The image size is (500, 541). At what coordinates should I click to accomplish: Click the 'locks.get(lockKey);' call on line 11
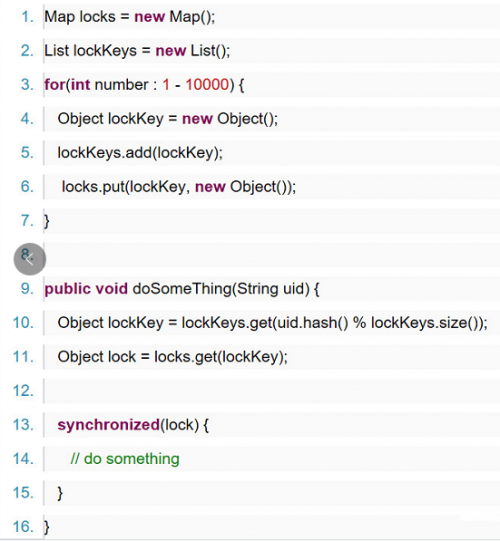[221, 357]
